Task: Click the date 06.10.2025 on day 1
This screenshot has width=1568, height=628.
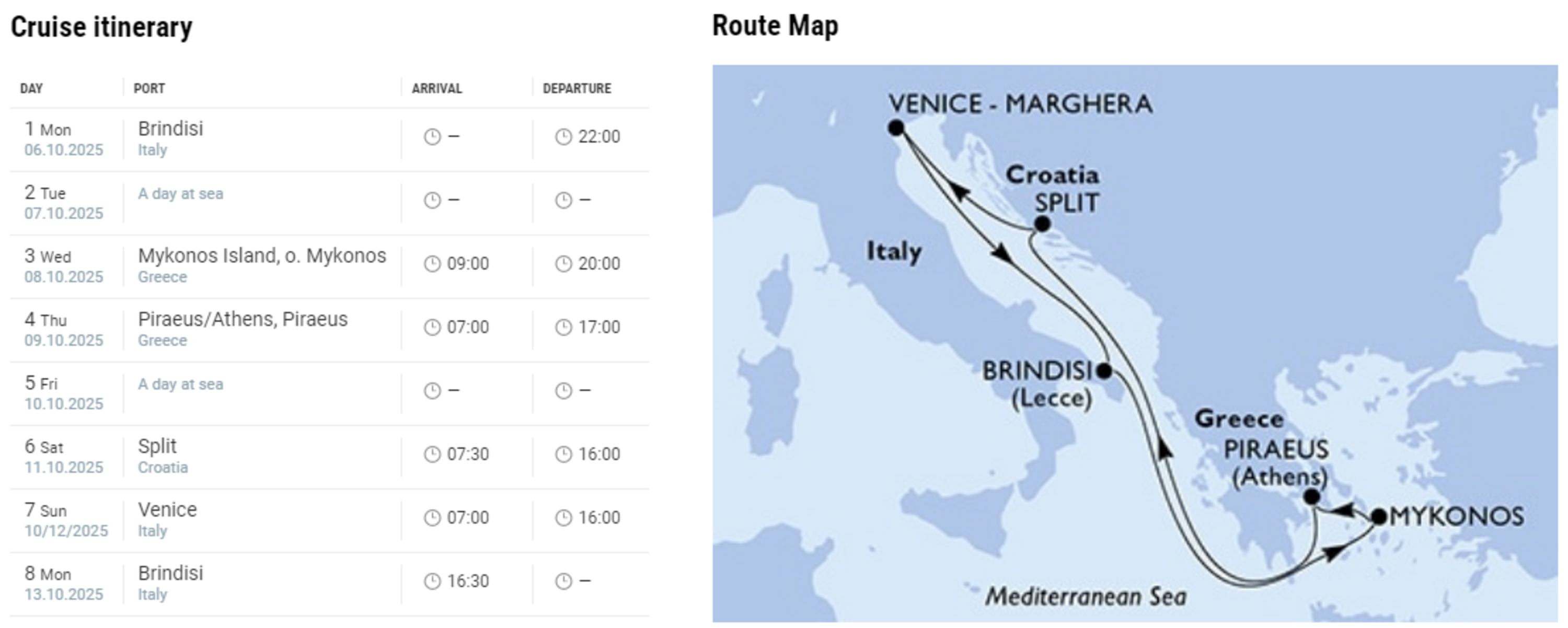Action: [x=64, y=150]
